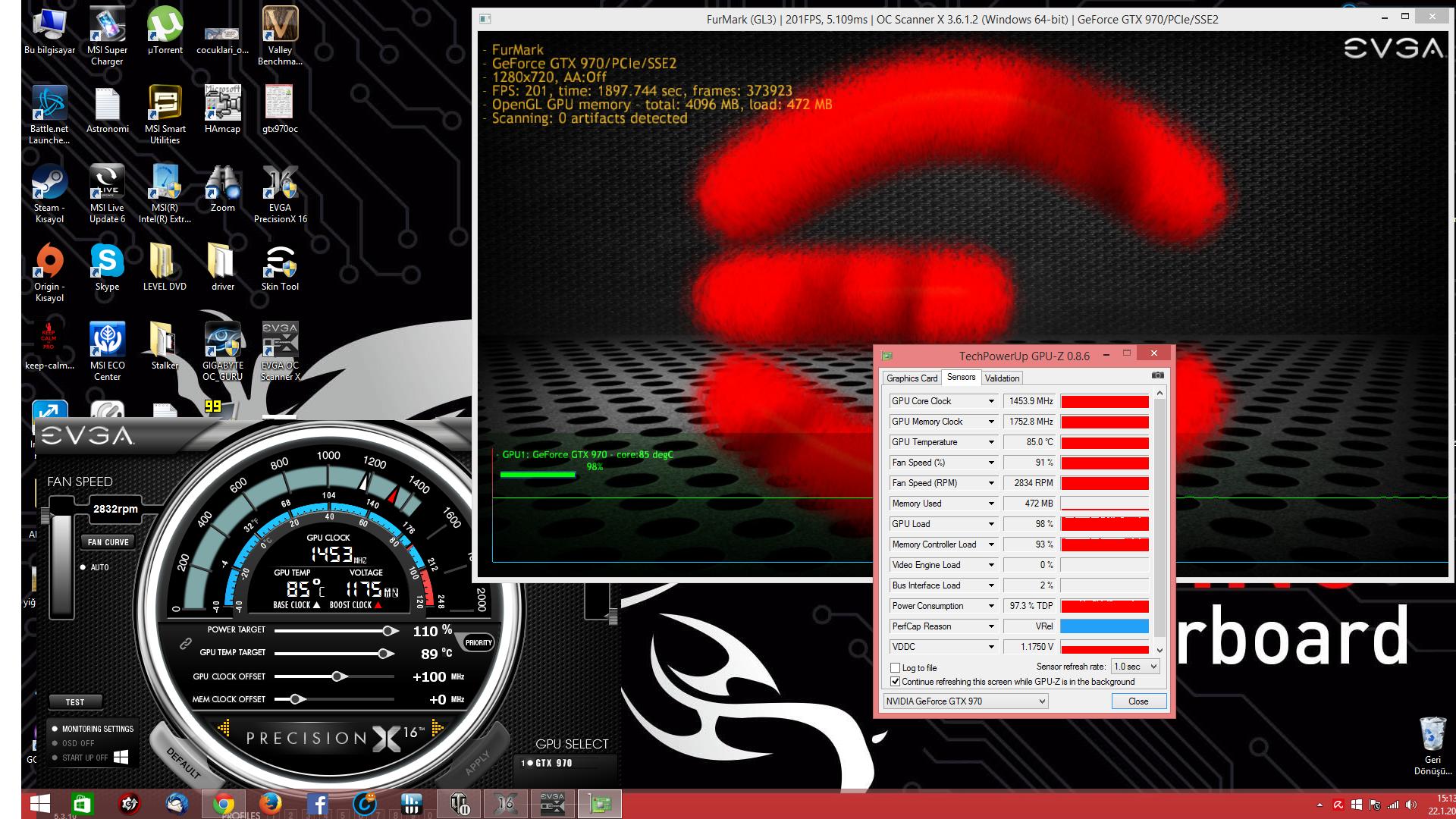Click the left yellow arrow in Precision X
This screenshot has width=1456, height=819.
click(224, 729)
